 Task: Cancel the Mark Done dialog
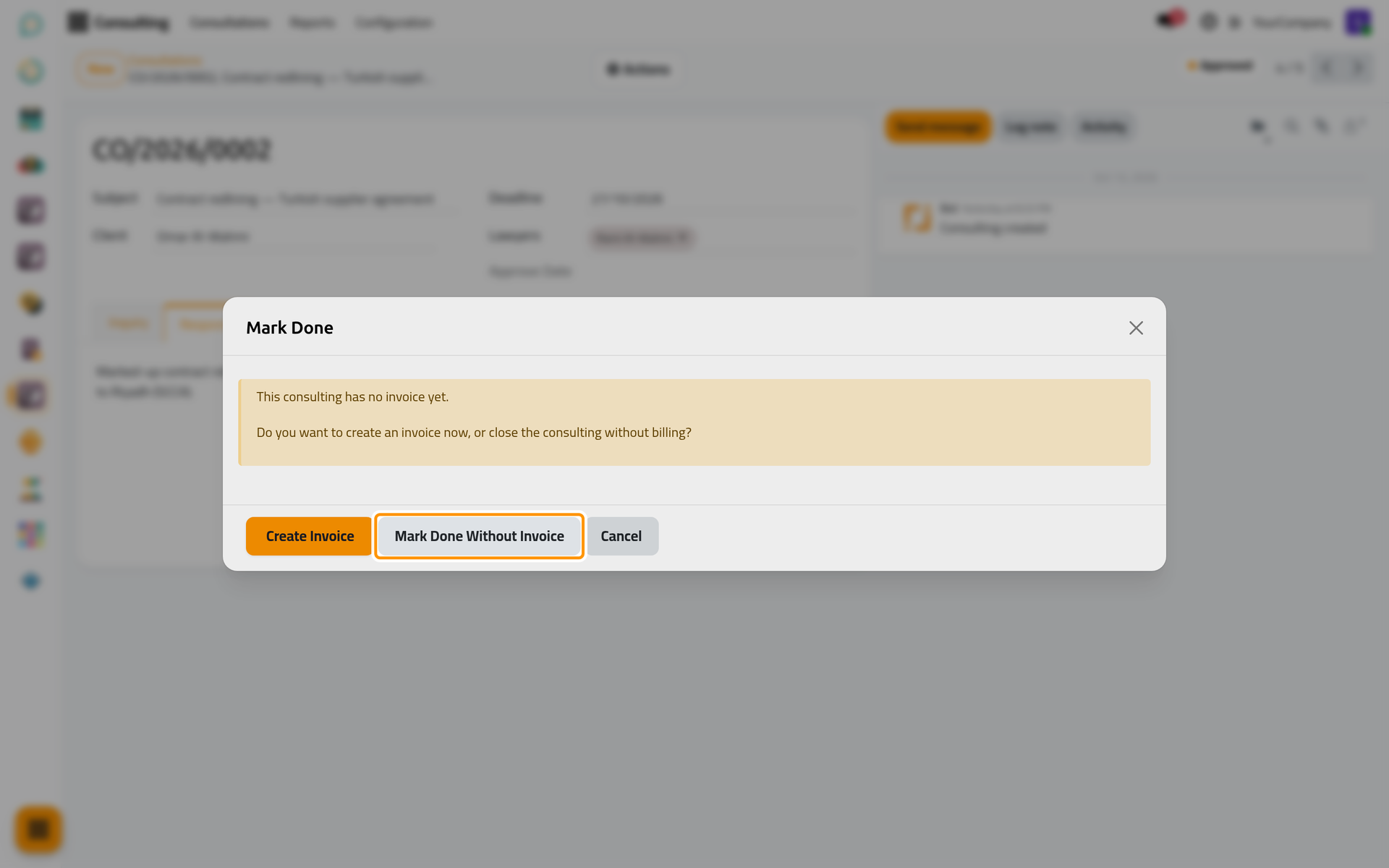click(622, 536)
